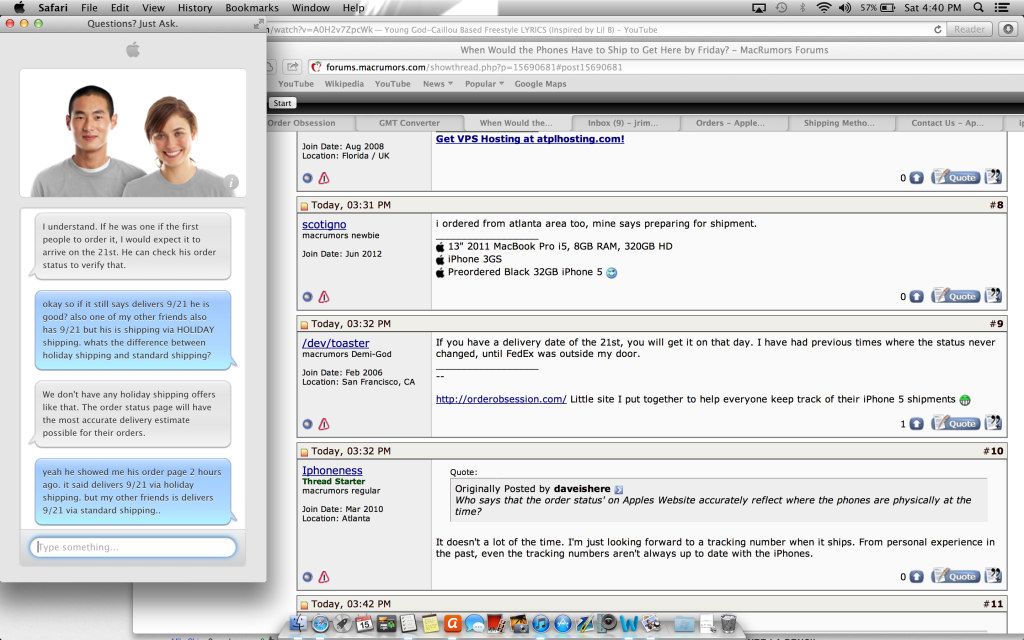Click the report post icon under Iphoneness

point(324,577)
